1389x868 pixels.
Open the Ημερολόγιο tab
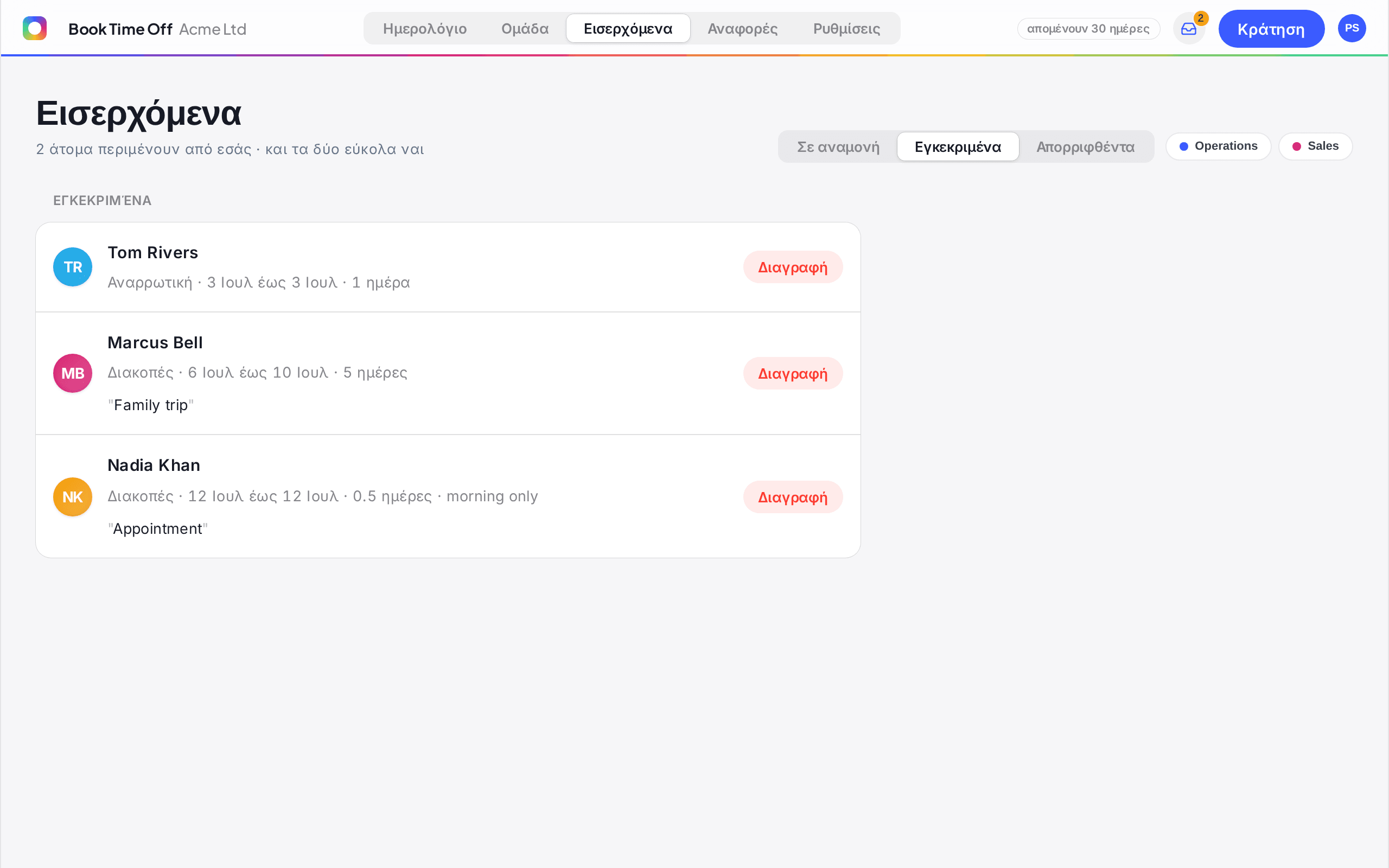[425, 29]
